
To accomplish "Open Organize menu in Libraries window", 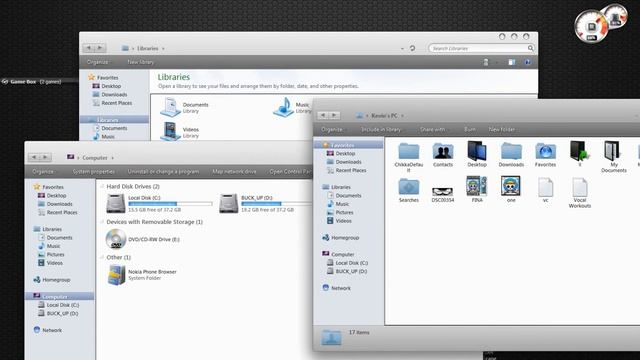I will pyautogui.click(x=98, y=62).
